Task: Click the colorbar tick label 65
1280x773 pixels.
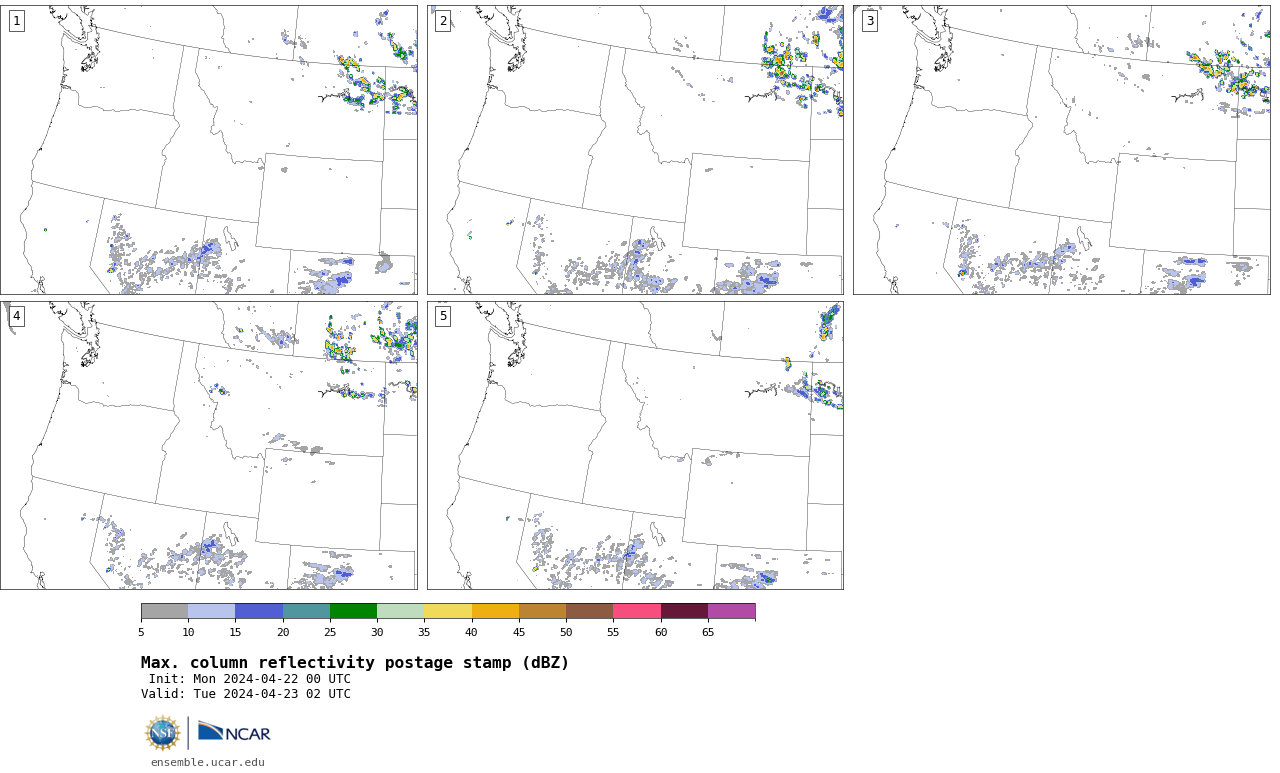Action: [x=708, y=632]
